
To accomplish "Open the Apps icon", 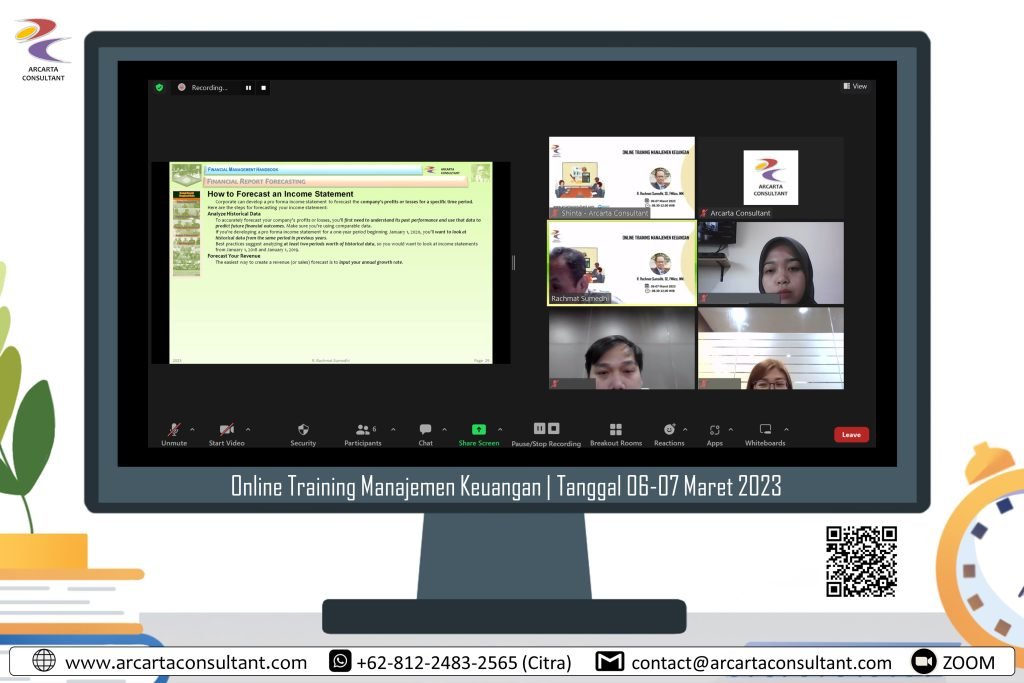I will coord(714,430).
